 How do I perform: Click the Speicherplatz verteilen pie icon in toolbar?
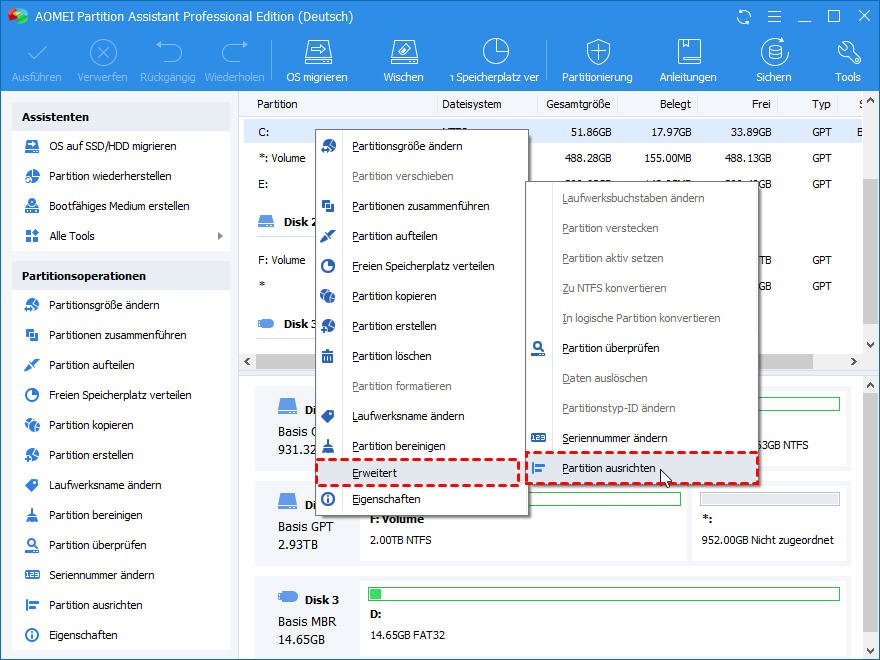496,52
